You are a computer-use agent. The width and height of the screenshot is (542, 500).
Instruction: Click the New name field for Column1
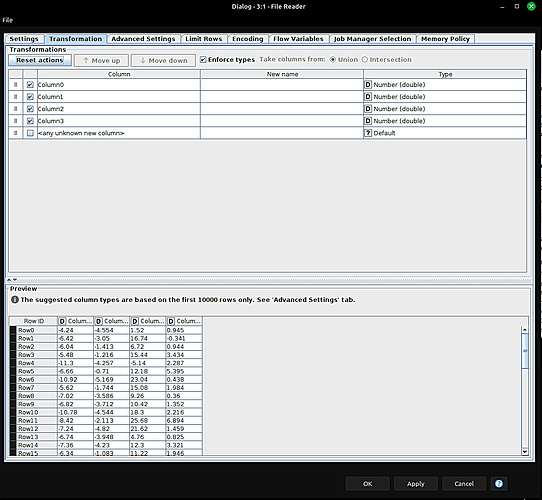[x=282, y=97]
